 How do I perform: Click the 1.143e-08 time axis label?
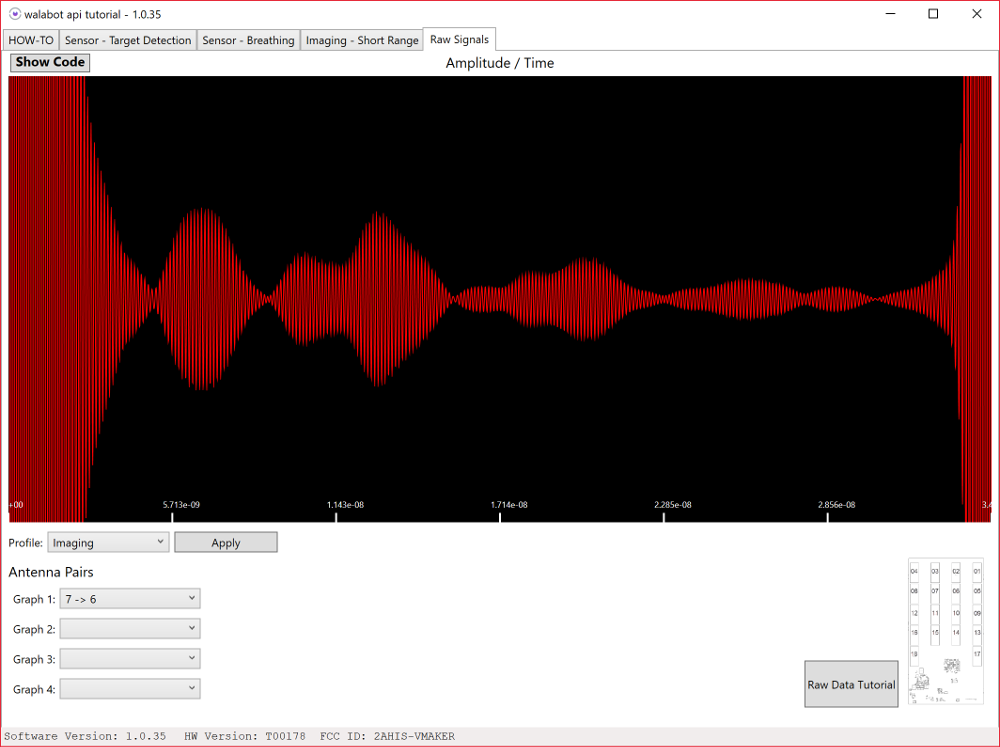coord(345,505)
